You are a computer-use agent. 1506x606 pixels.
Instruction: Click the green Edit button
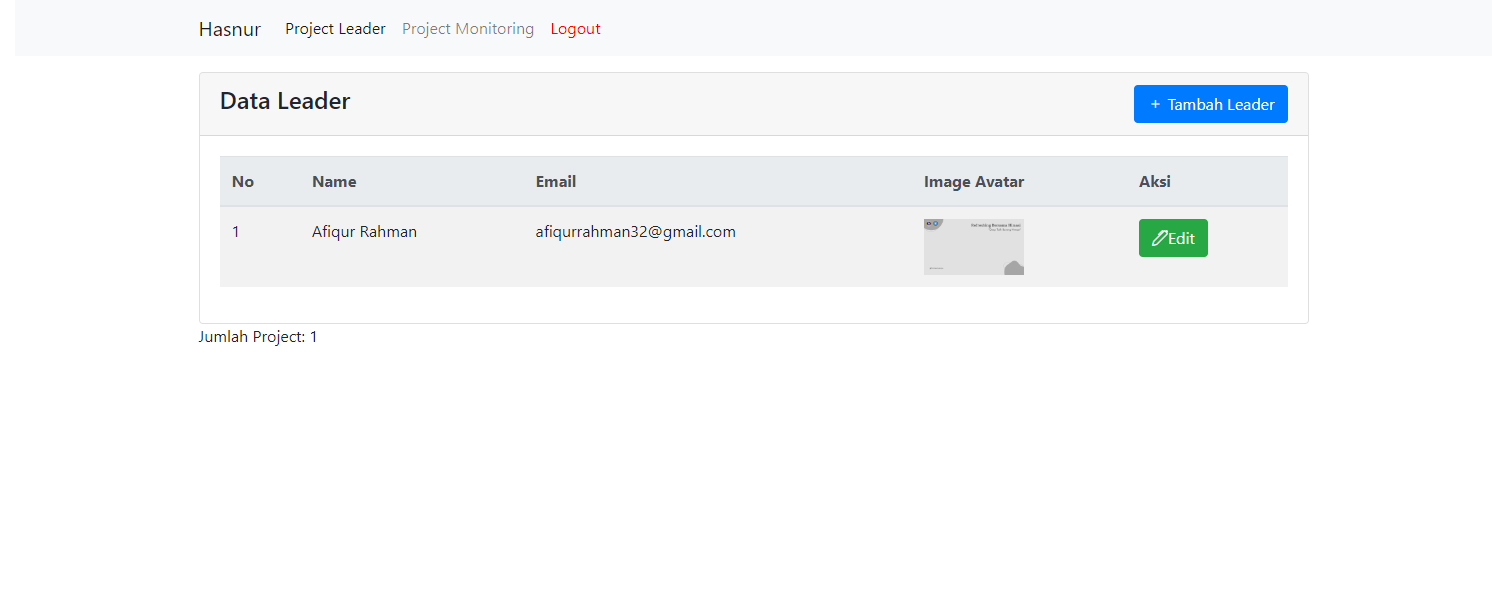coord(1173,238)
